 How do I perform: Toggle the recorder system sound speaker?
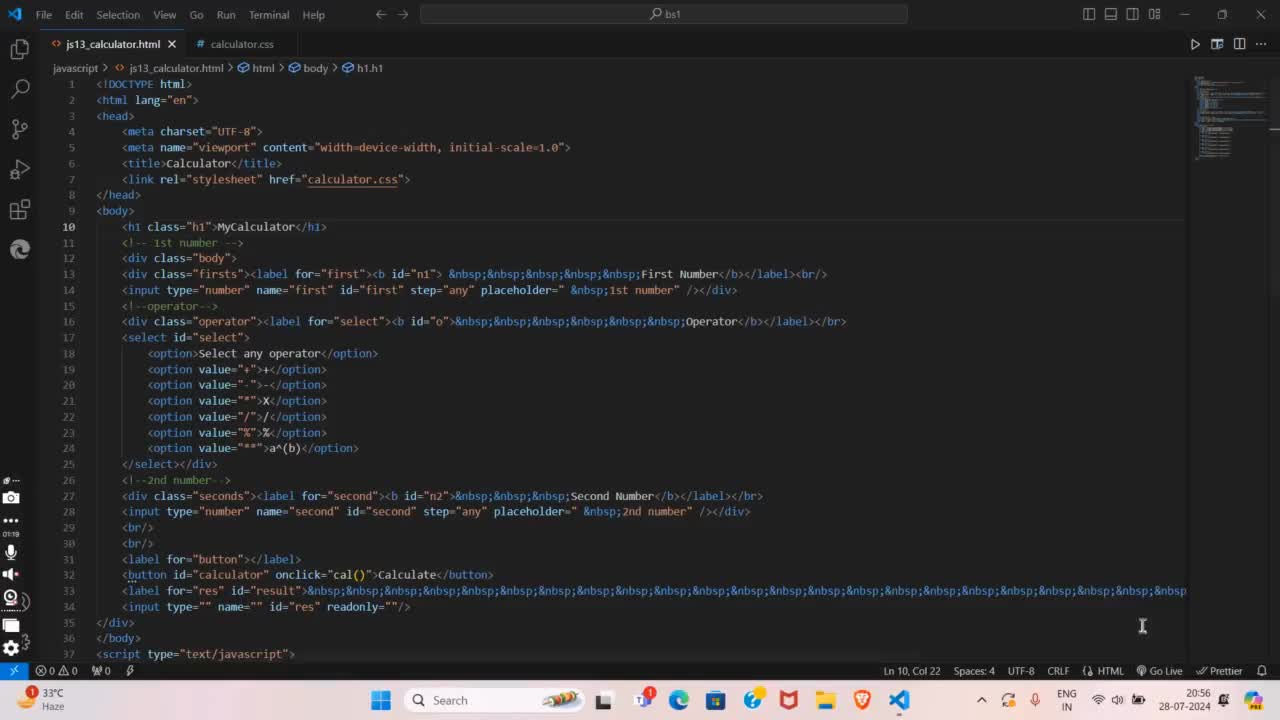pyautogui.click(x=11, y=574)
